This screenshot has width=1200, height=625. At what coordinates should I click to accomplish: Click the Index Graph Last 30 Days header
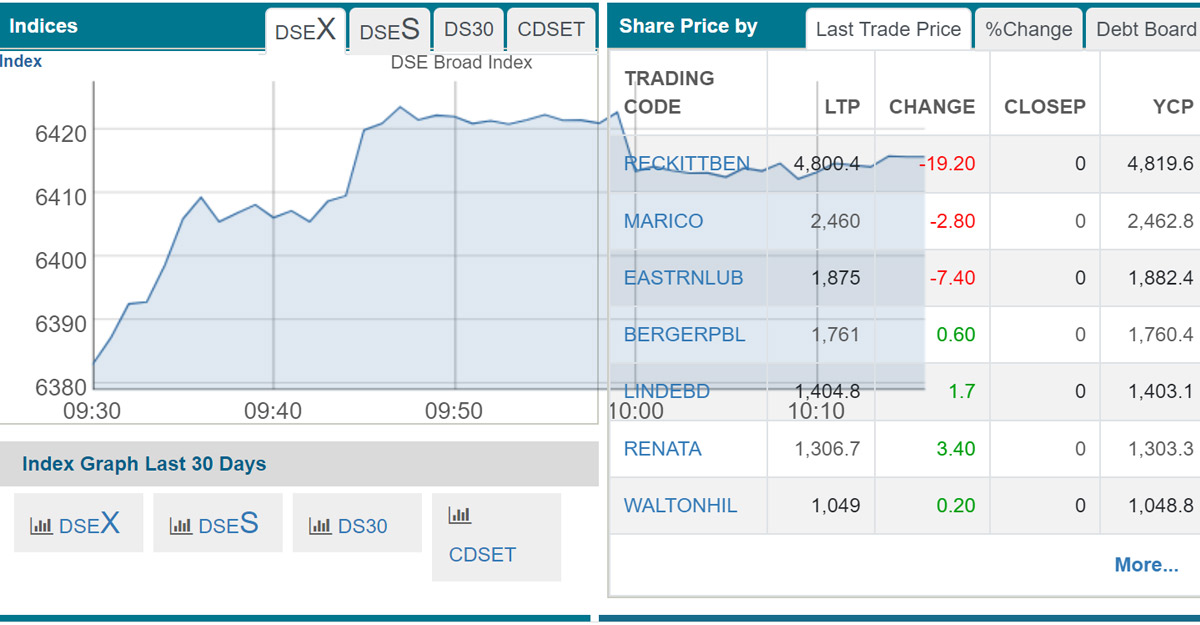click(x=144, y=464)
